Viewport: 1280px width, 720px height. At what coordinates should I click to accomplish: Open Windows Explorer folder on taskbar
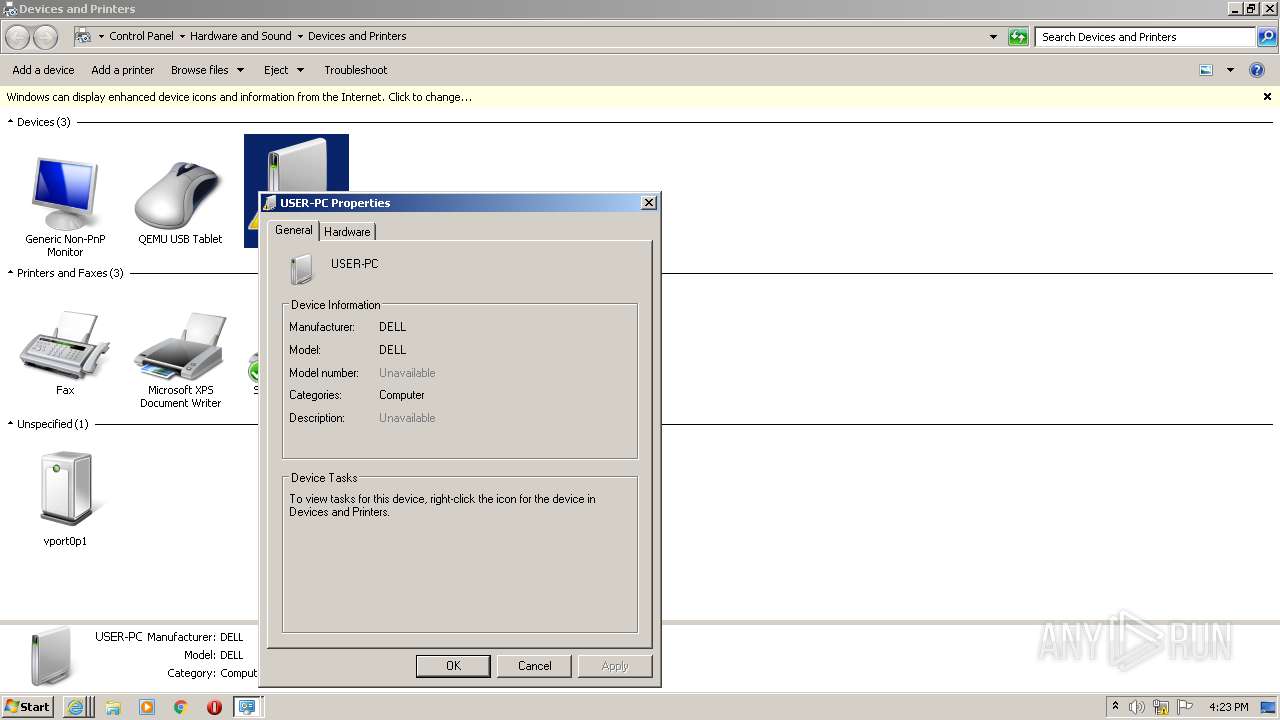click(x=113, y=707)
